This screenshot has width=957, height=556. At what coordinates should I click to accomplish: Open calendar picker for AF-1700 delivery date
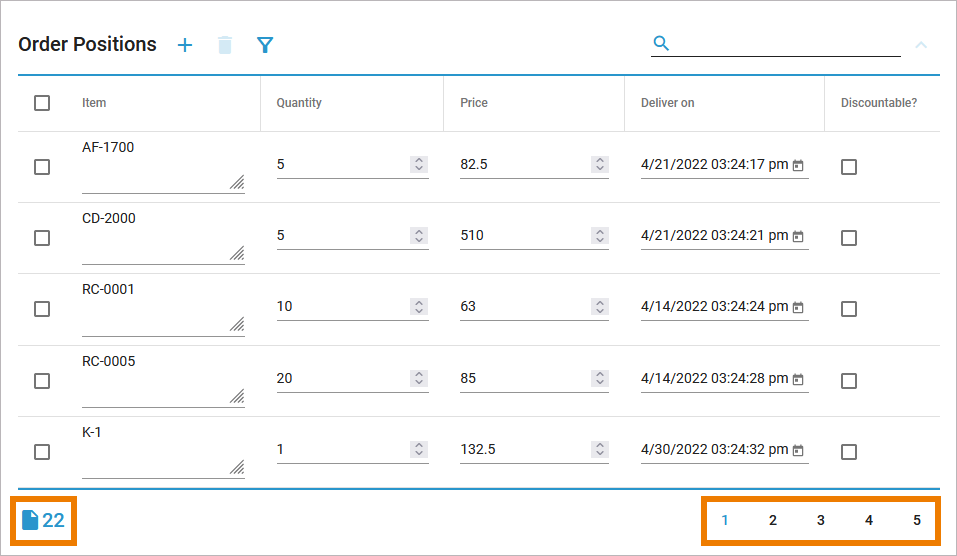tap(798, 166)
